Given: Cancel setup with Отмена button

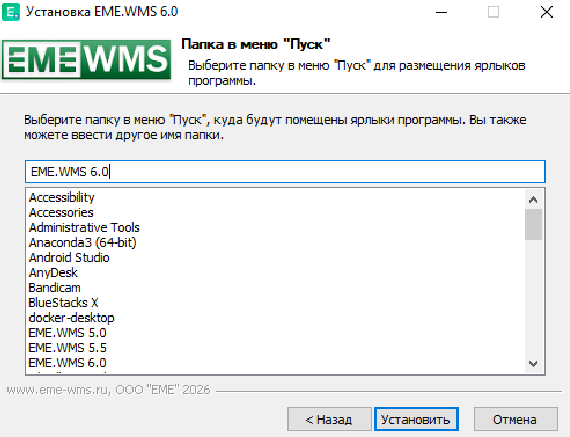Looking at the screenshot, I should coord(515,419).
